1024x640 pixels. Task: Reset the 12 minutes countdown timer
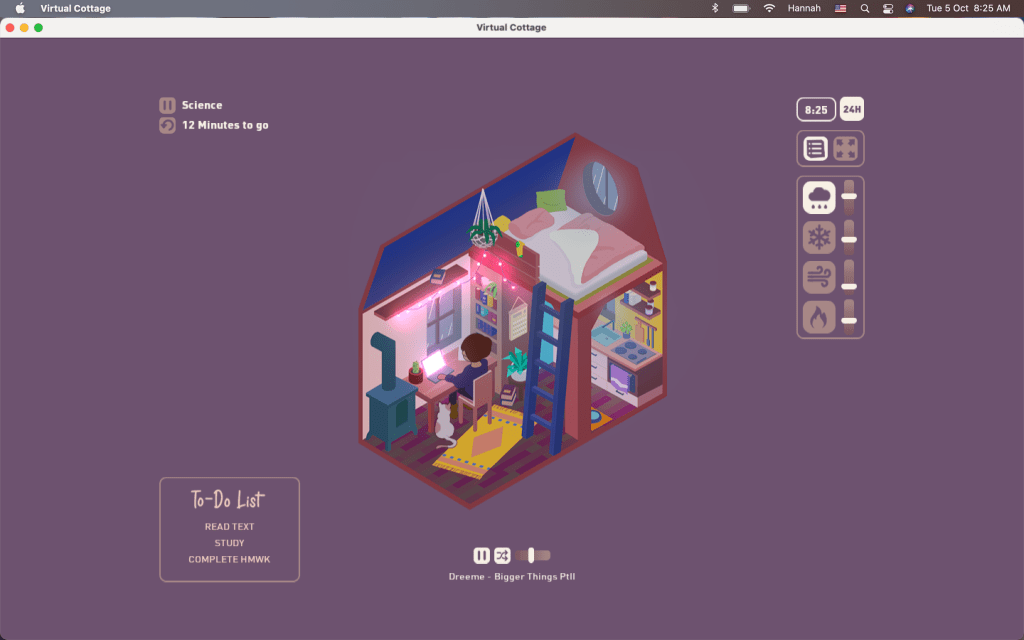click(167, 125)
